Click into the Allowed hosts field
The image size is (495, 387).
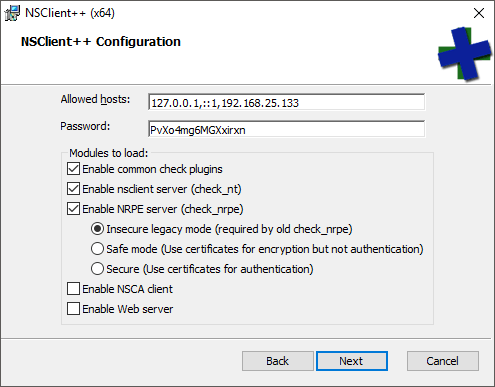click(286, 102)
